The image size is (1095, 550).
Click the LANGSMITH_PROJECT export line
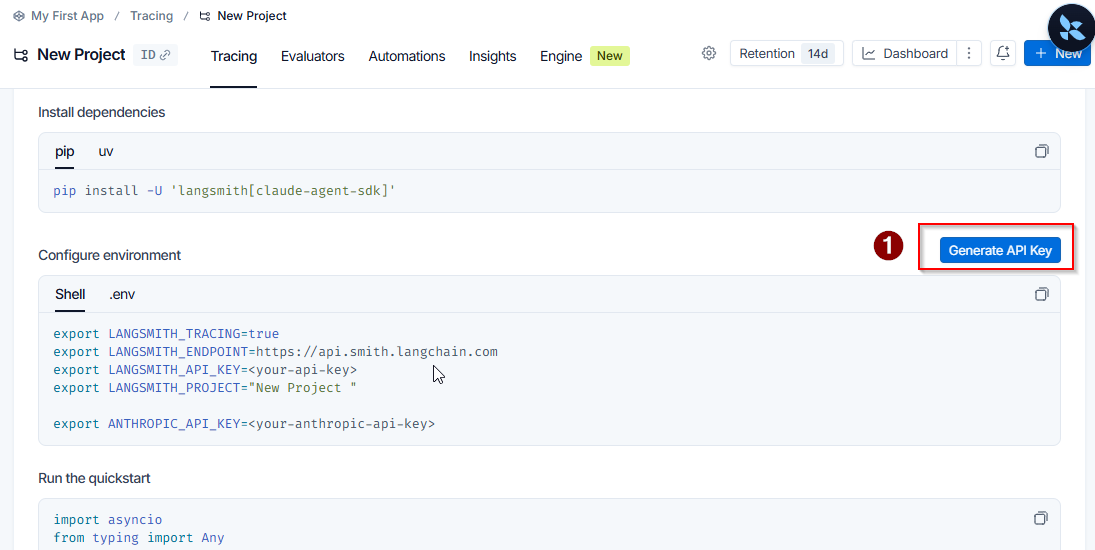click(x=205, y=388)
